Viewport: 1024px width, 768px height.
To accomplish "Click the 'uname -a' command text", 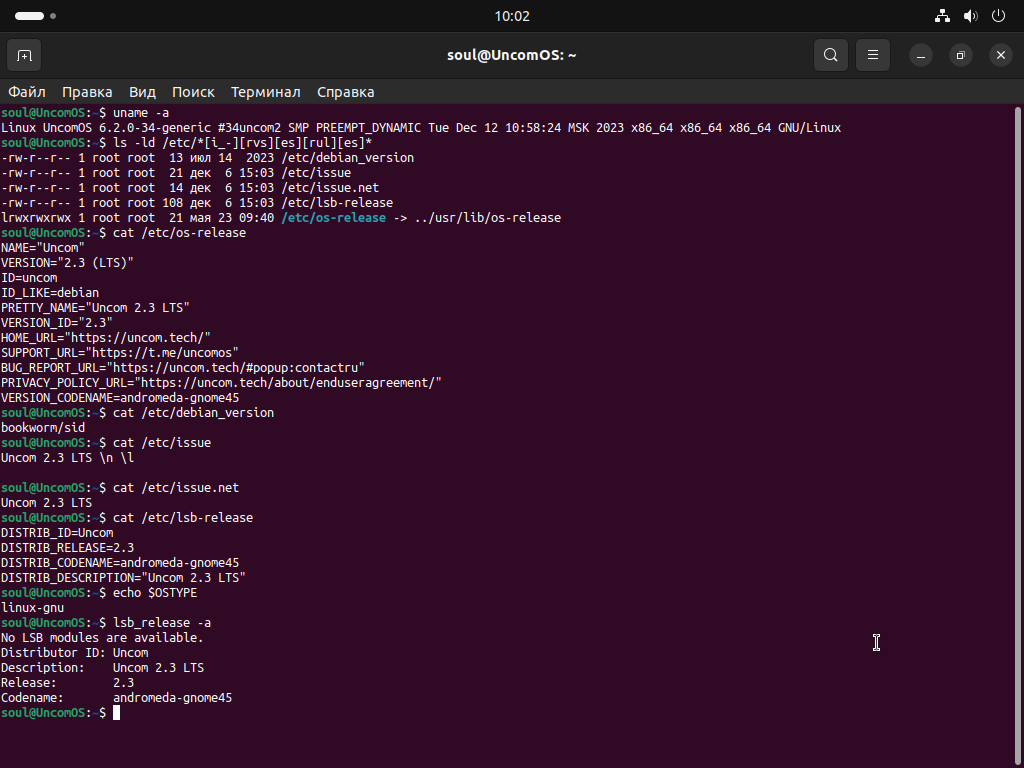I will pyautogui.click(x=141, y=112).
